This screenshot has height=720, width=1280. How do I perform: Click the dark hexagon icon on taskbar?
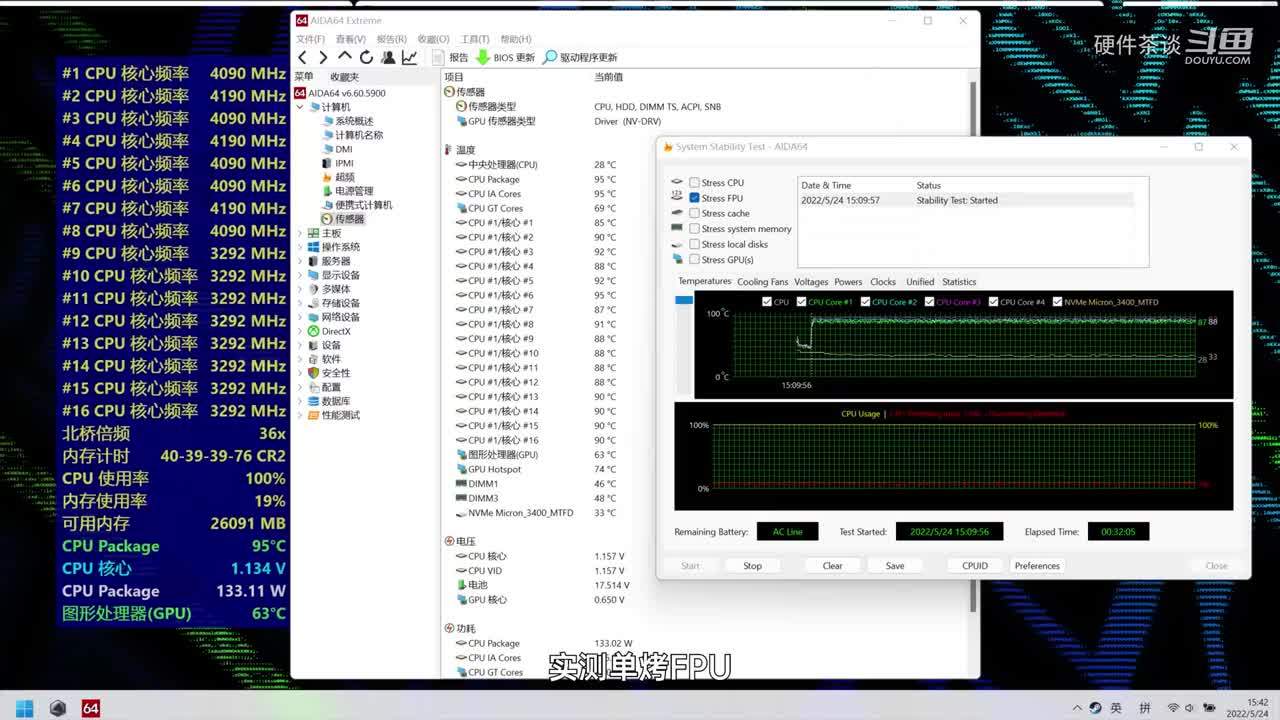coord(58,708)
